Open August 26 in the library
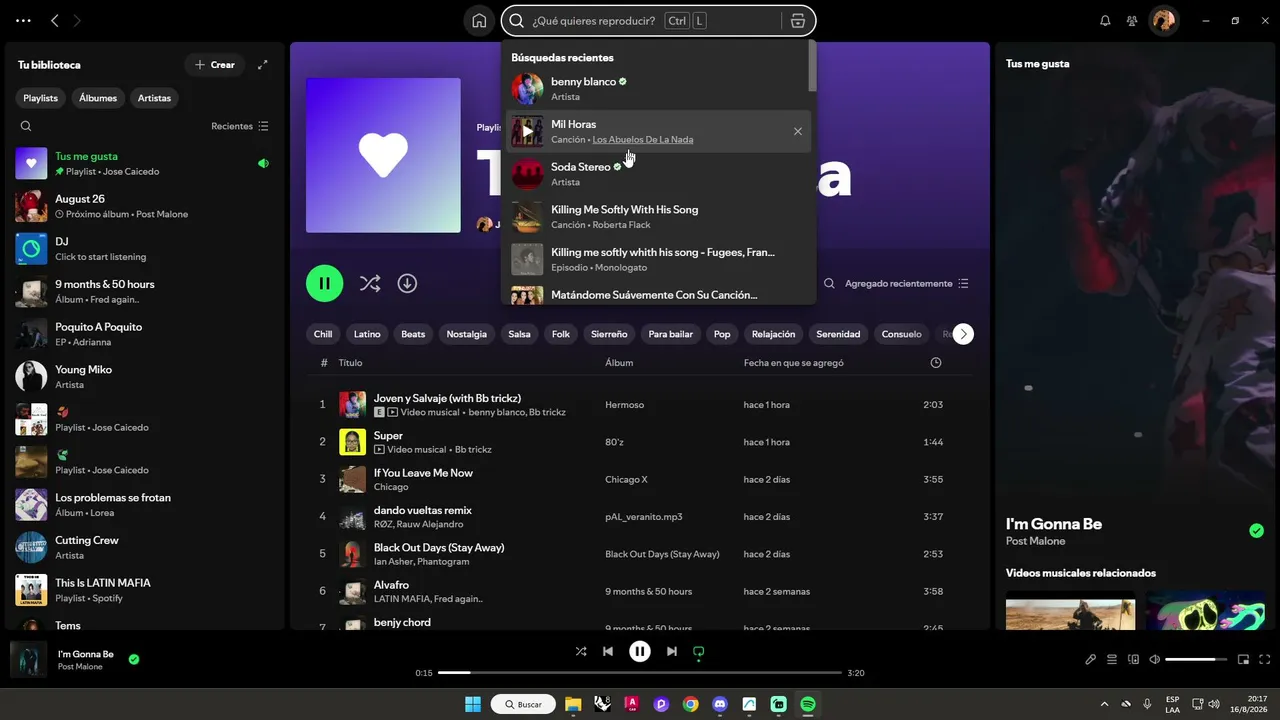This screenshot has width=1280, height=720. click(x=145, y=206)
